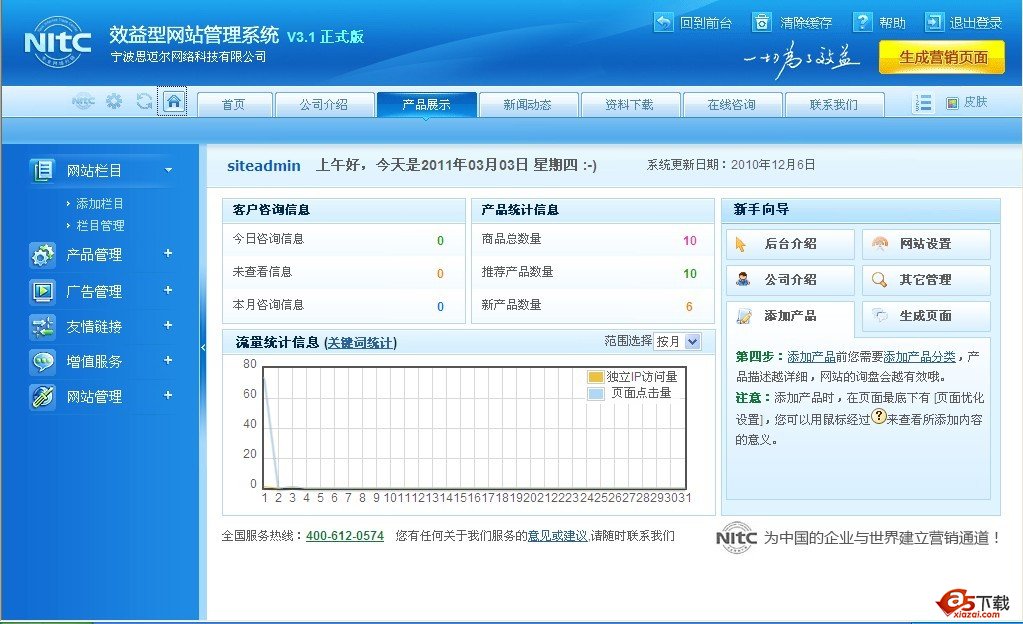Click the 增值服务 chat bubble icon

42,361
